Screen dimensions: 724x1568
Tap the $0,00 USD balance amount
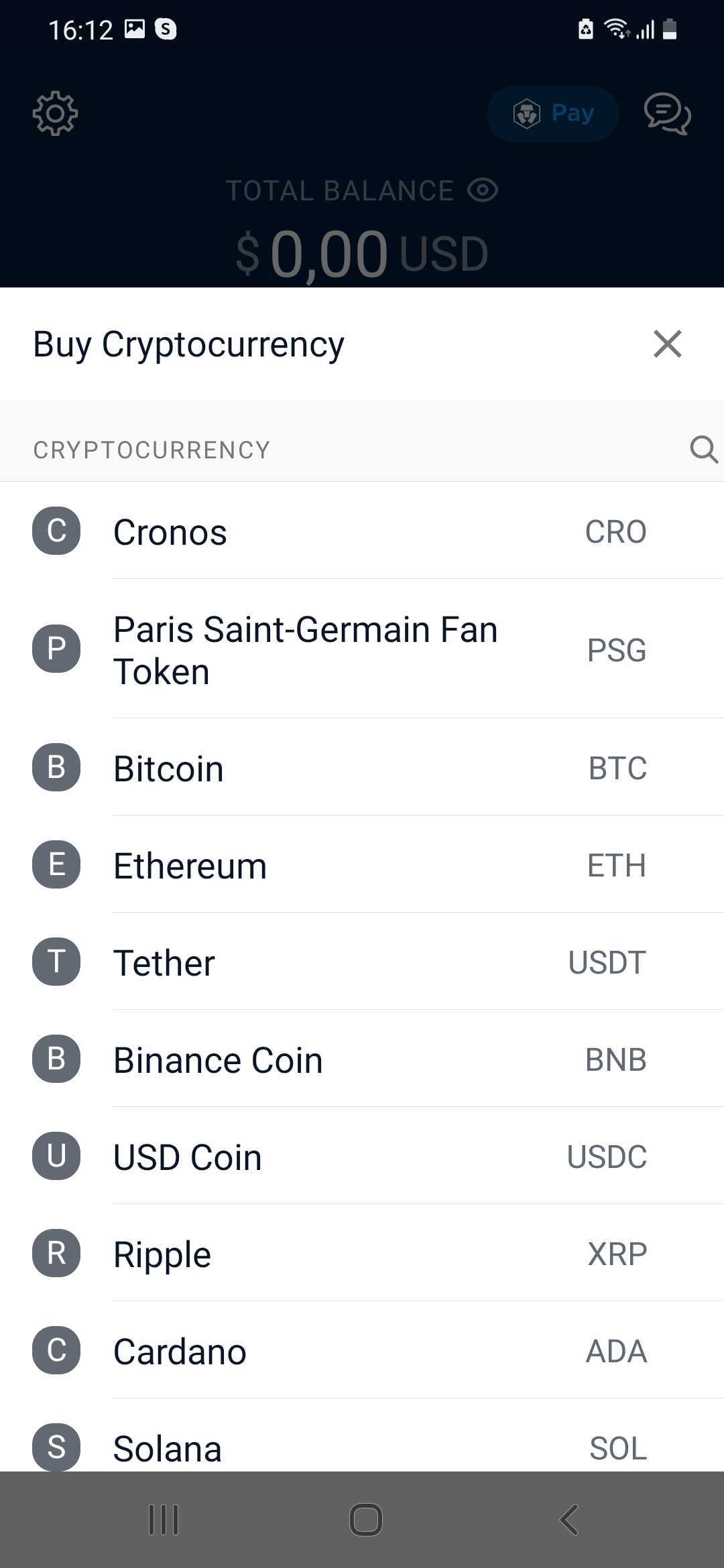pos(362,254)
